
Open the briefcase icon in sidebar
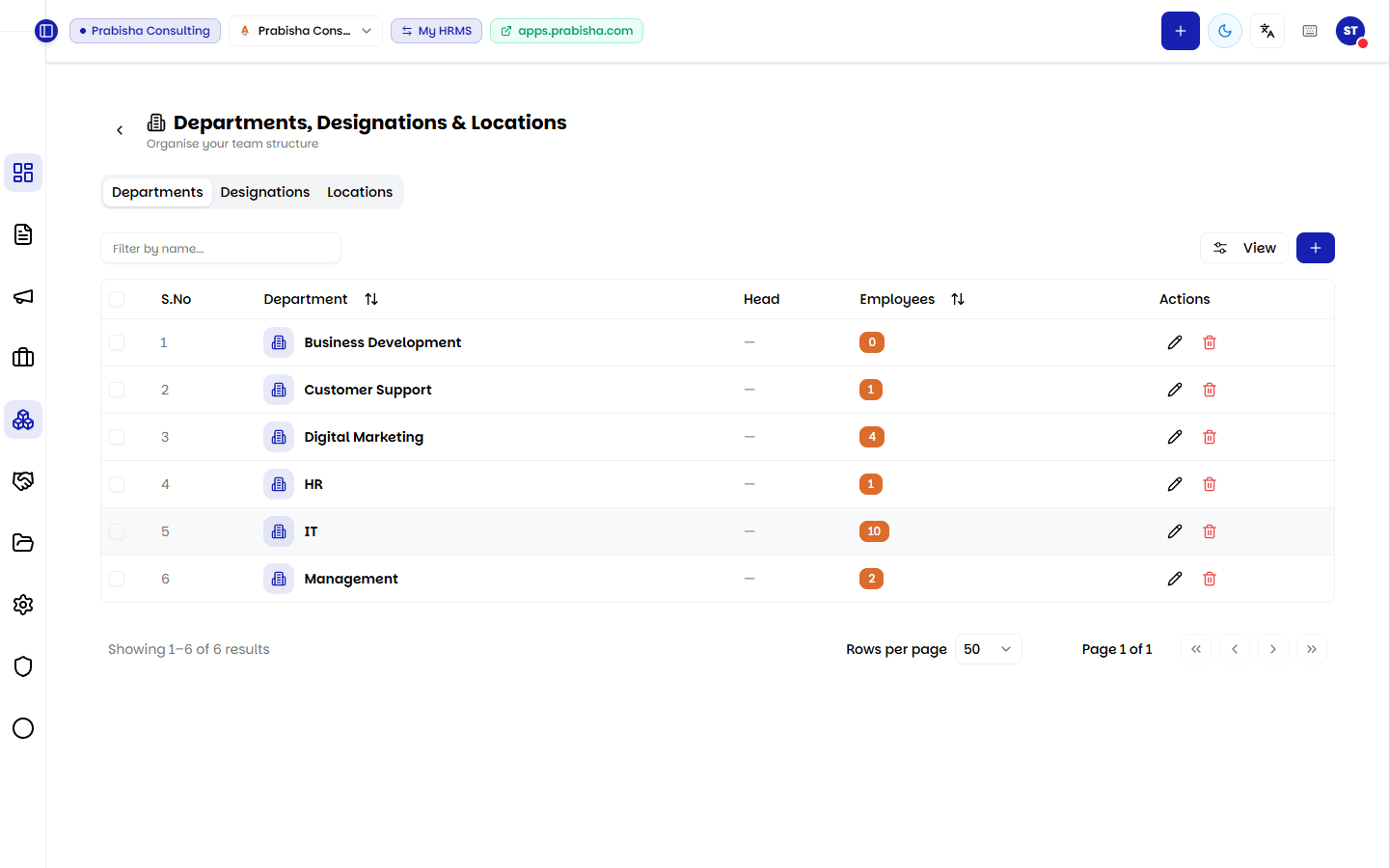click(23, 358)
